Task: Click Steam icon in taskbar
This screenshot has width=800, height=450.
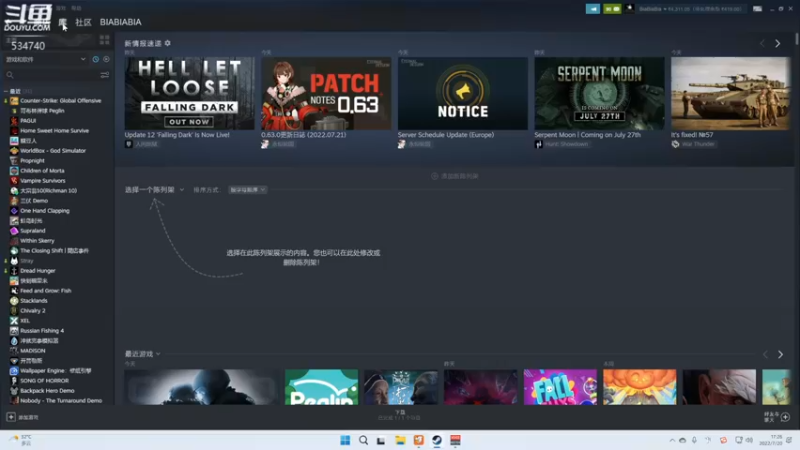Action: 437,440
